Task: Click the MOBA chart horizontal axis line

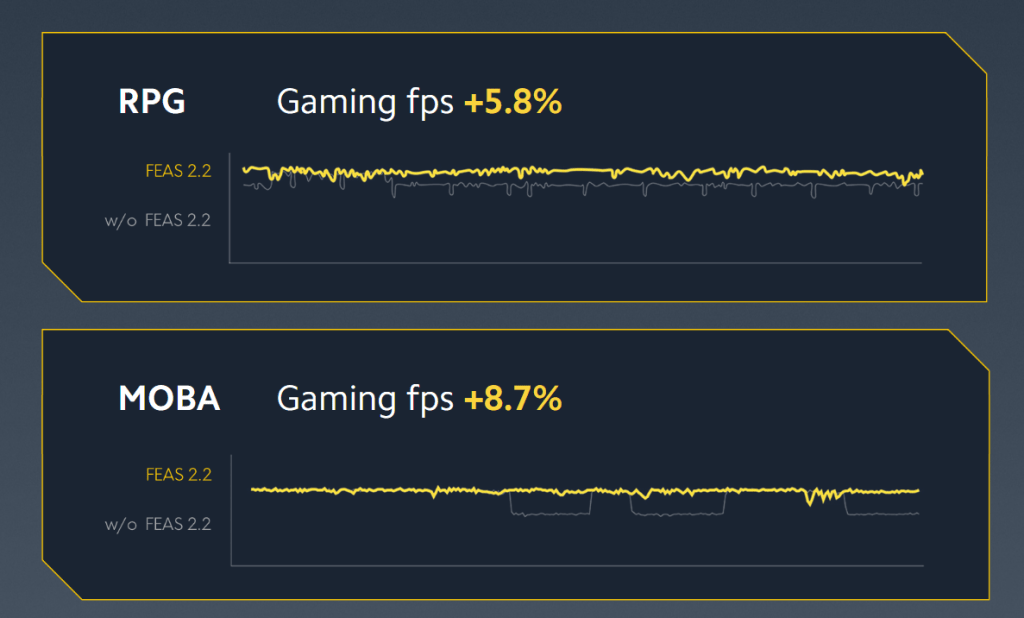Action: point(575,565)
